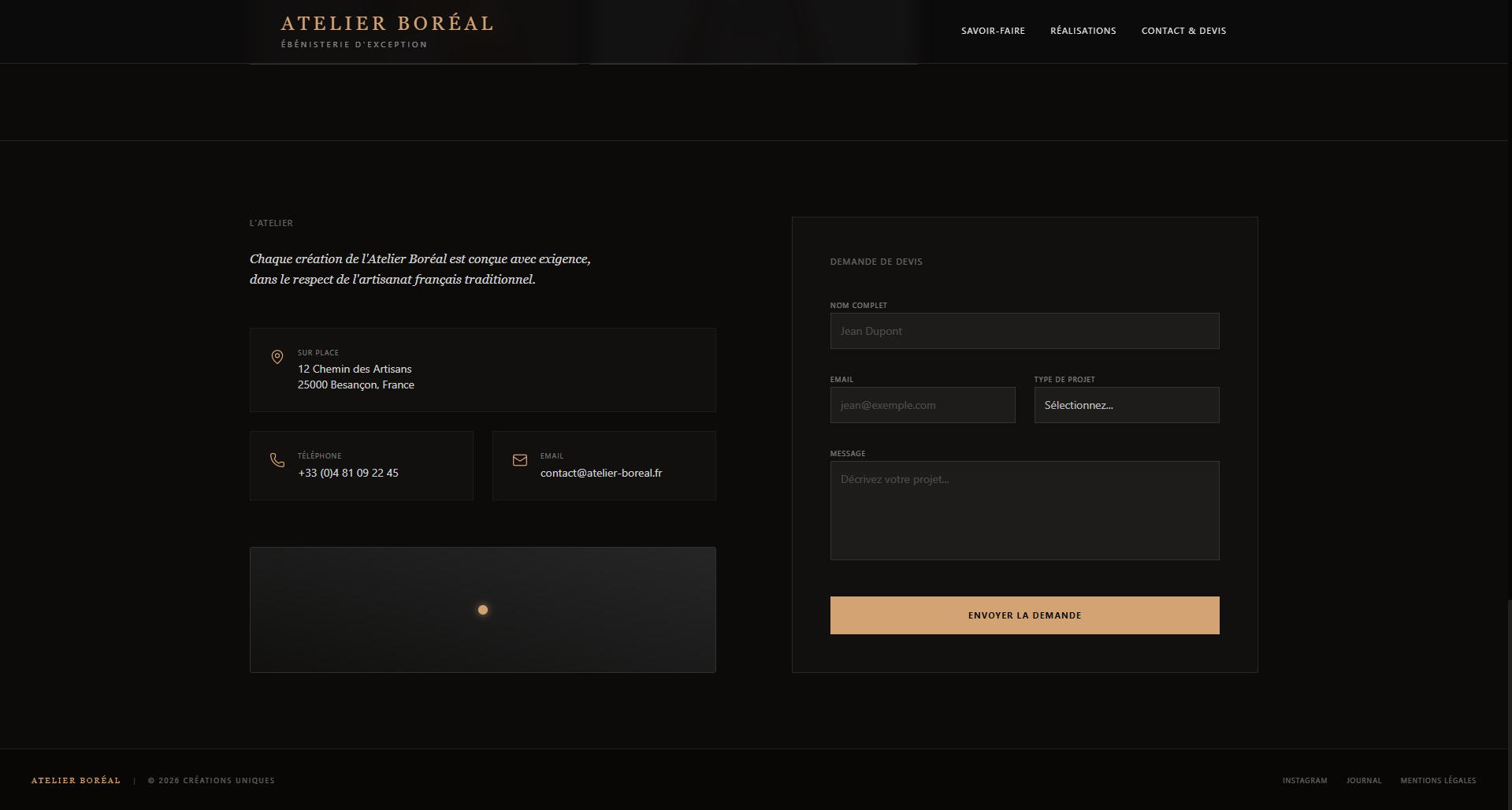The image size is (1512, 810).
Task: Click the Chaque création italic paragraph
Action: point(420,269)
